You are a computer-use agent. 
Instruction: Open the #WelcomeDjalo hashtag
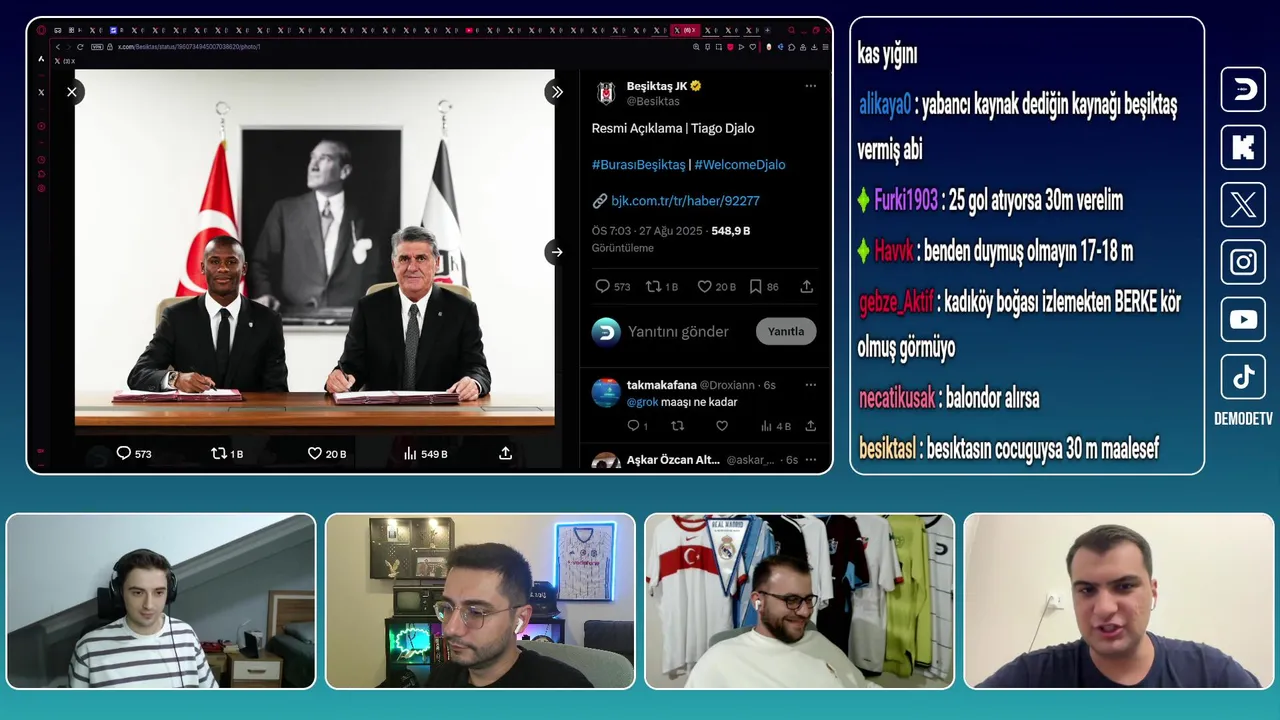740,164
